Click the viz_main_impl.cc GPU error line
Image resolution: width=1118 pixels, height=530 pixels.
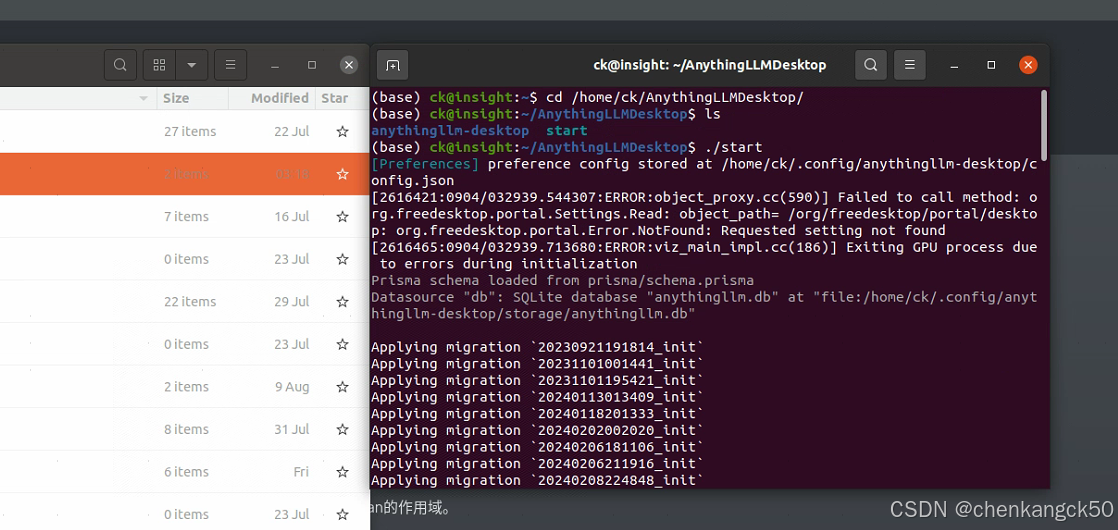[x=704, y=255]
